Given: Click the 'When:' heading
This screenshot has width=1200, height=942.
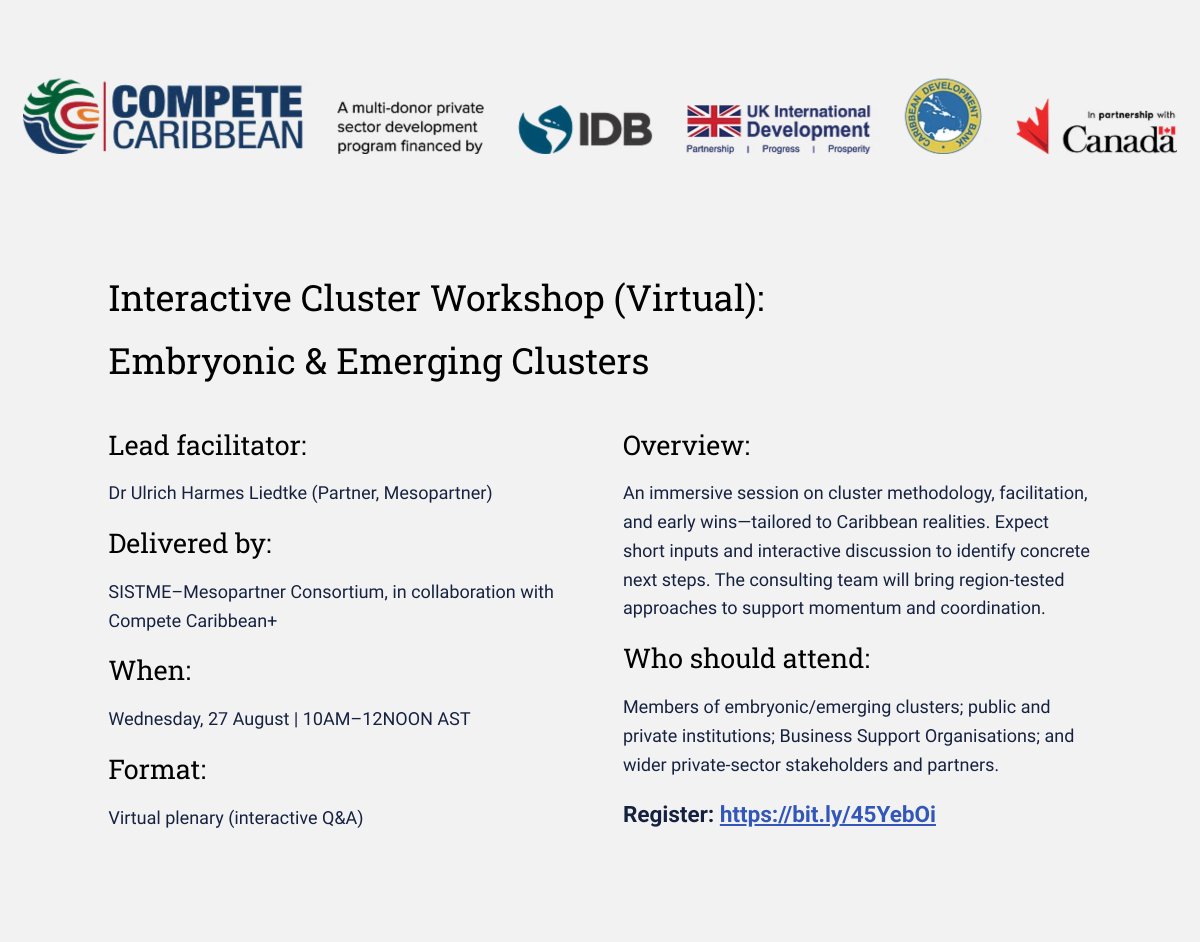Looking at the screenshot, I should [x=149, y=671].
